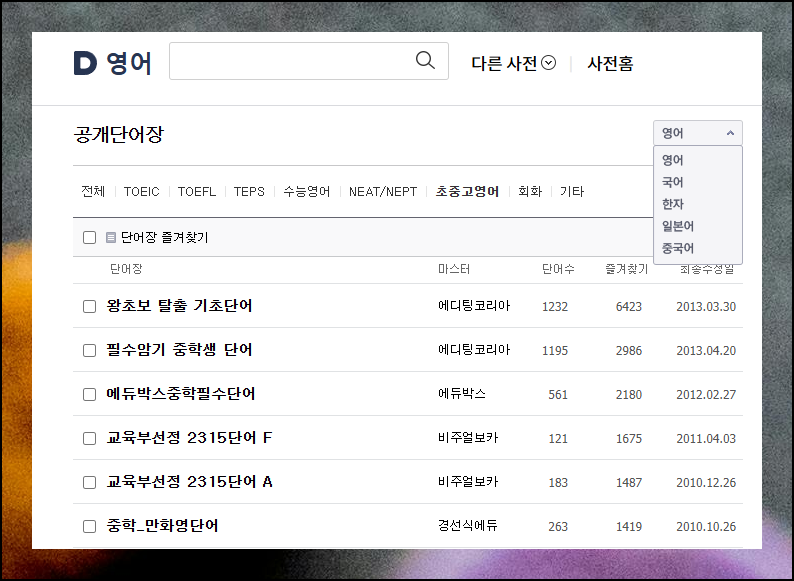Screen dimensions: 794x581
Task: Open the 중학_만화영단어 wordbook
Action: (163, 526)
